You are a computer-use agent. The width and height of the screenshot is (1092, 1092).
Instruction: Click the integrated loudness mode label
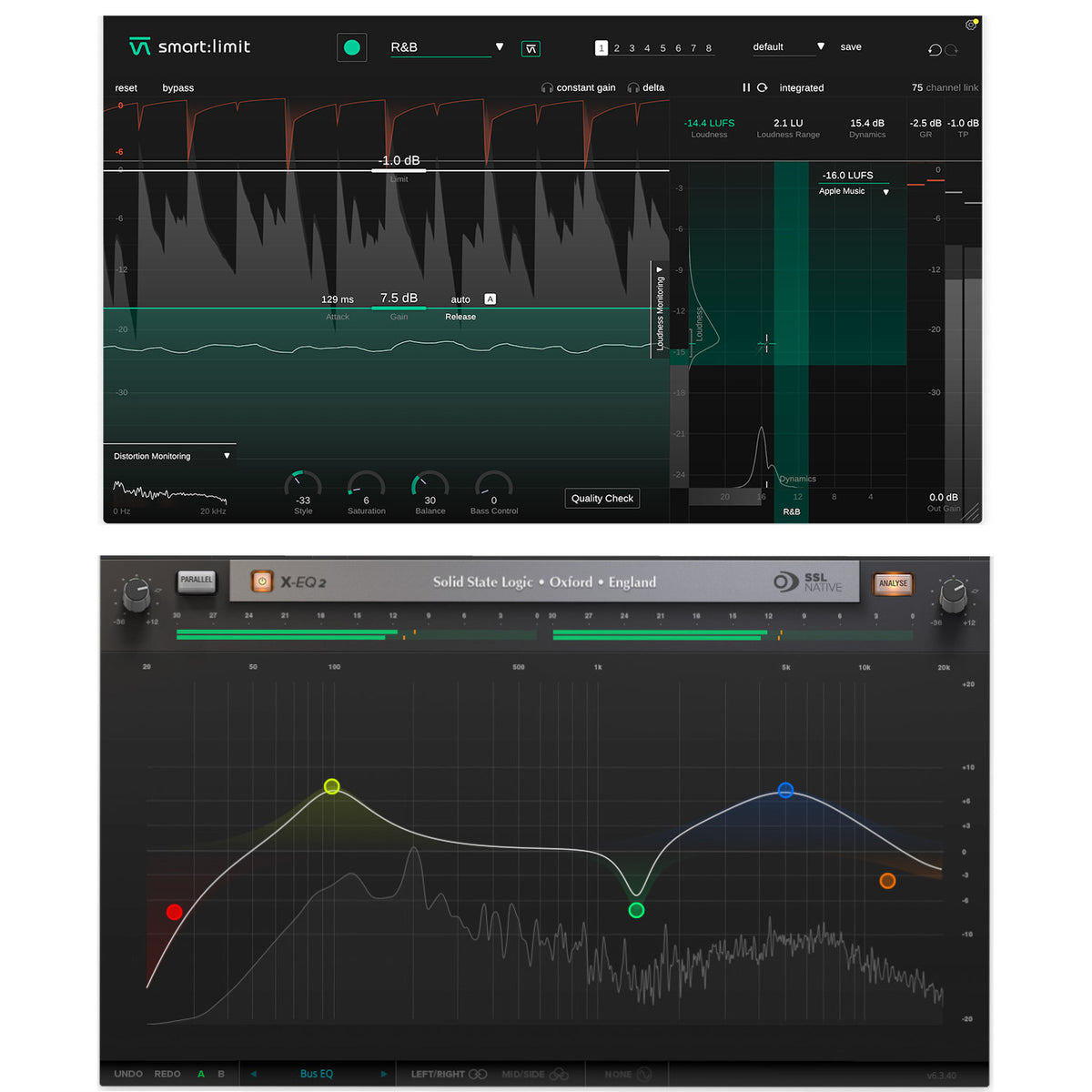pos(802,88)
